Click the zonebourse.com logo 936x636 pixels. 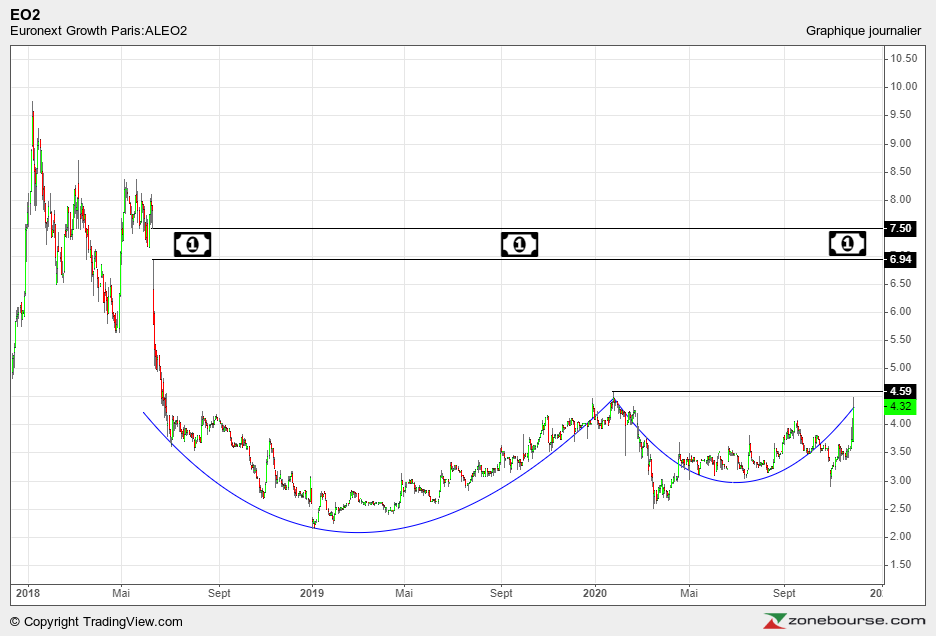844,620
